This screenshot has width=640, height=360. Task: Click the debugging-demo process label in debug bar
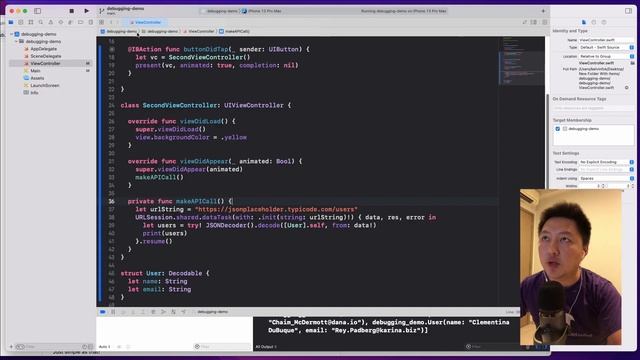212,312
